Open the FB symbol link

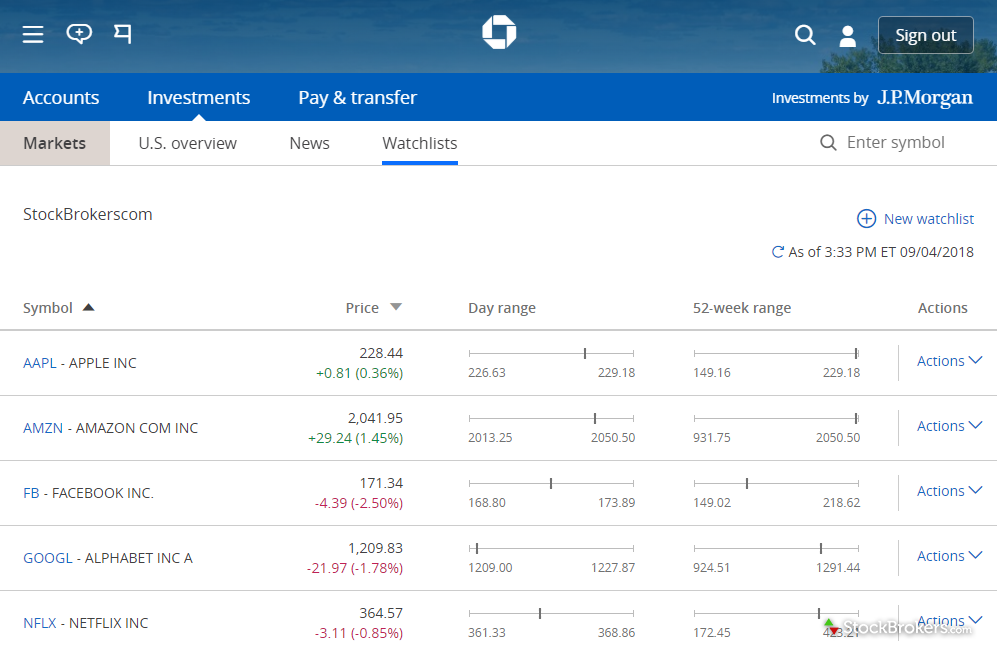coord(31,493)
